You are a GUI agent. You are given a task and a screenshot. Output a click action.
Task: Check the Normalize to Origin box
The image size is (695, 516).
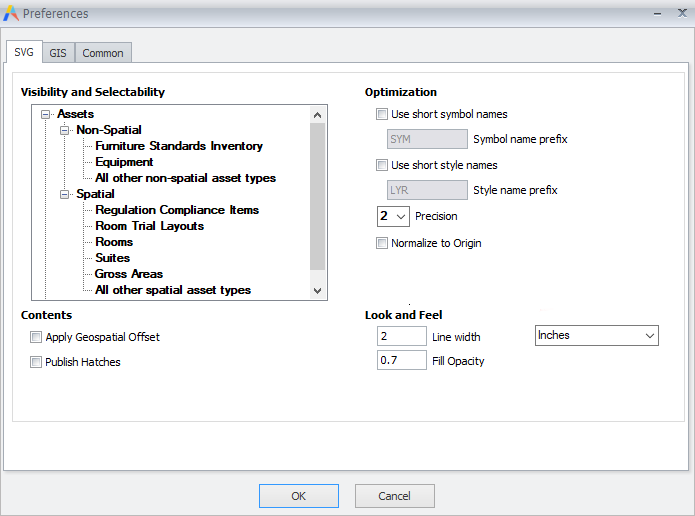382,243
